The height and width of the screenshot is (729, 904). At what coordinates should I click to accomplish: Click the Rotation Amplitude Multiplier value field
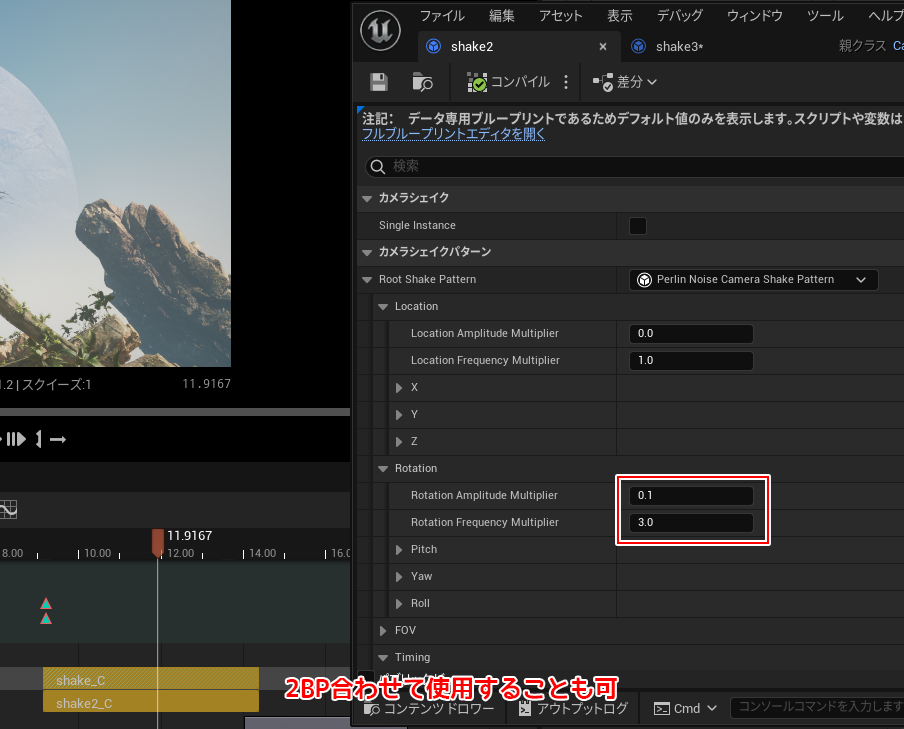tap(691, 496)
